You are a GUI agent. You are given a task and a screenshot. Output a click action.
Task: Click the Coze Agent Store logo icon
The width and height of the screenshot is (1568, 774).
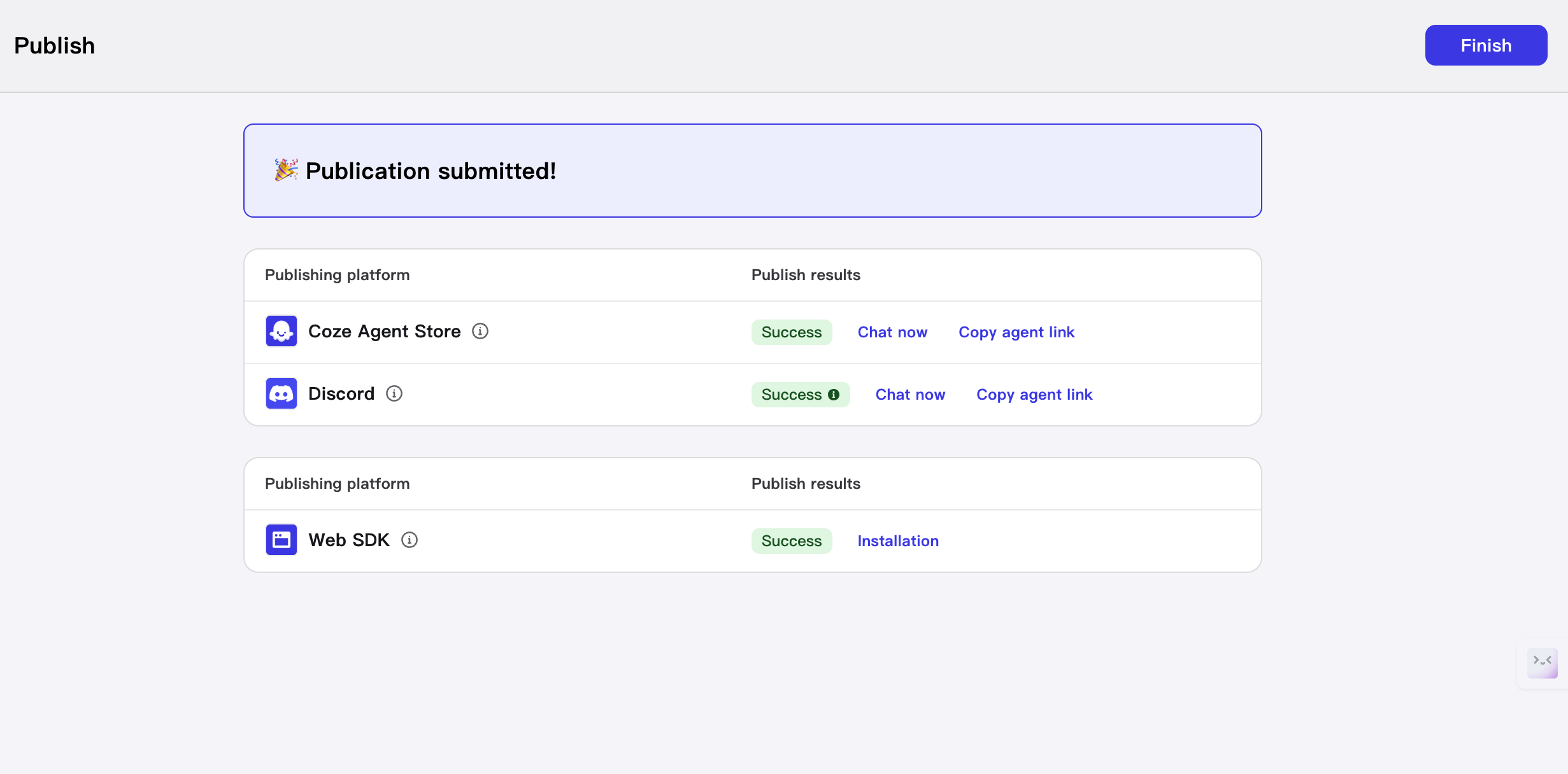point(281,331)
